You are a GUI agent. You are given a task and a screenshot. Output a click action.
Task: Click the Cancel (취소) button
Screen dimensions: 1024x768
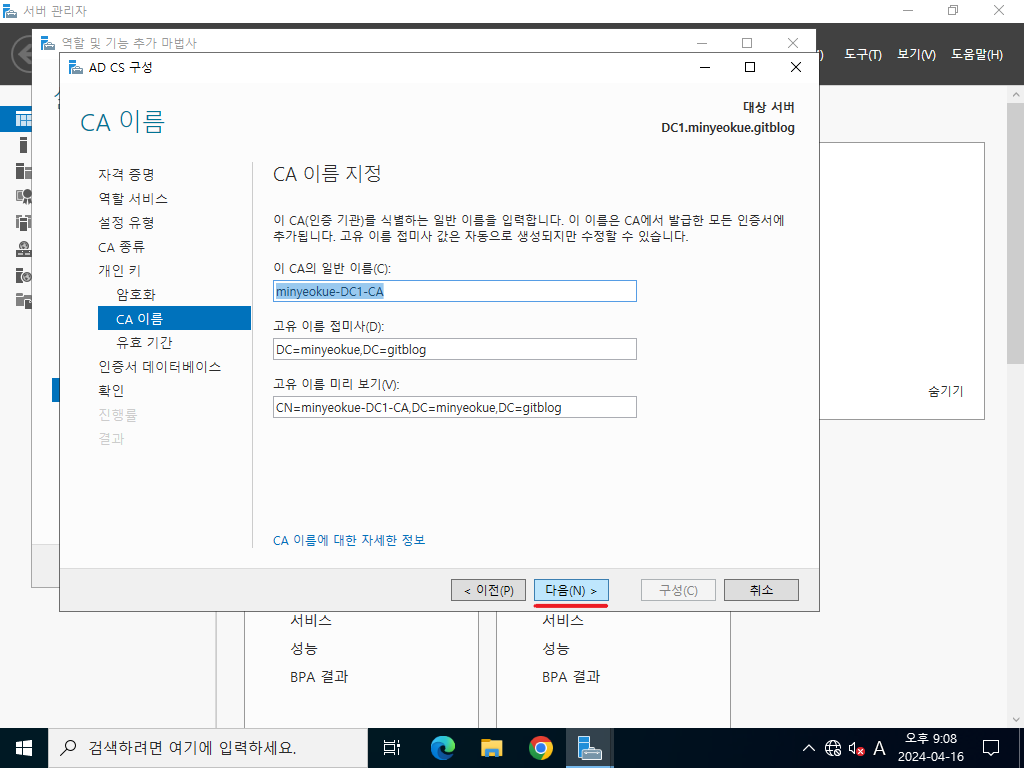761,590
